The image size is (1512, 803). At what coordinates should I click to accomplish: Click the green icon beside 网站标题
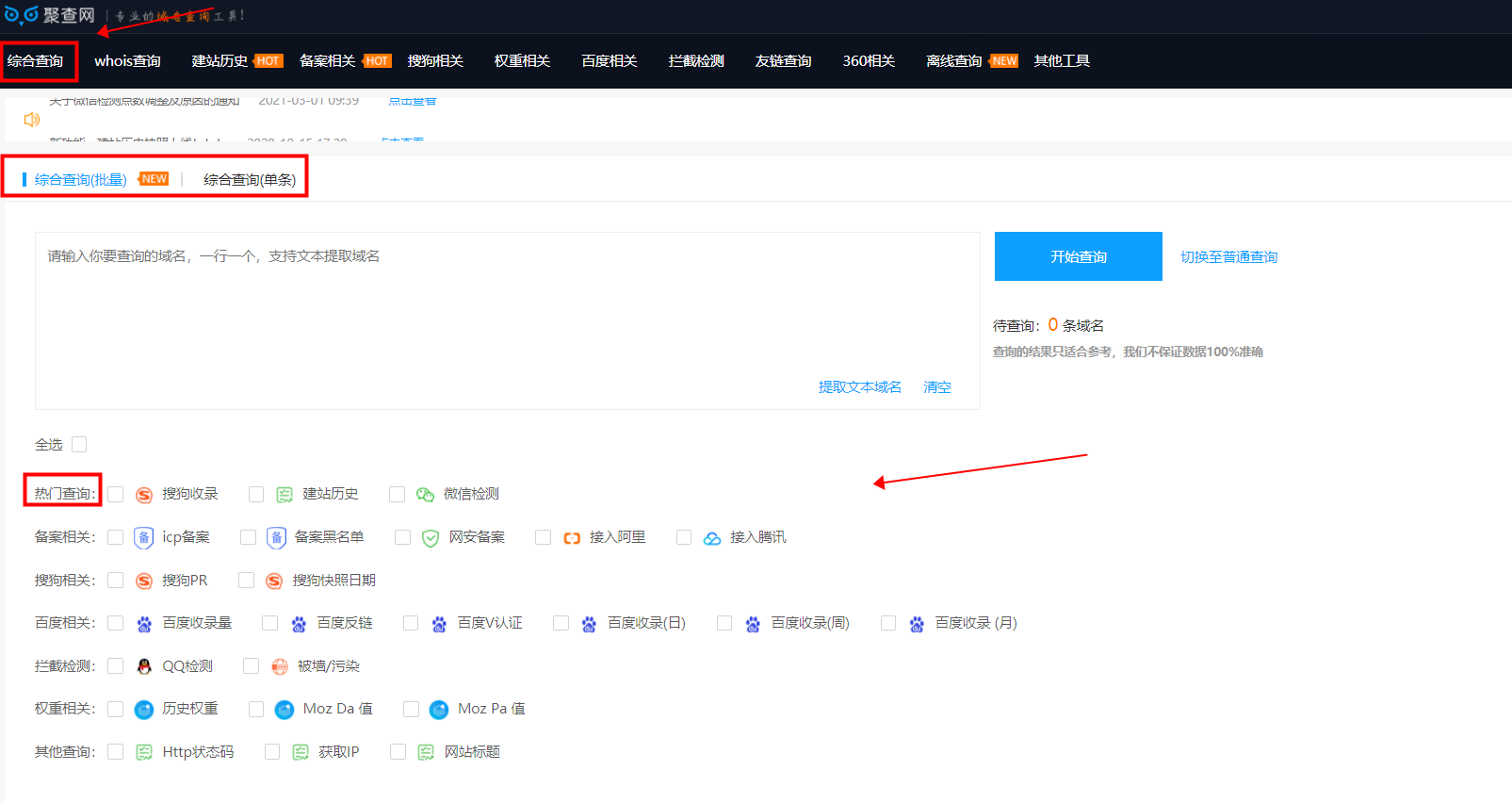pos(426,752)
